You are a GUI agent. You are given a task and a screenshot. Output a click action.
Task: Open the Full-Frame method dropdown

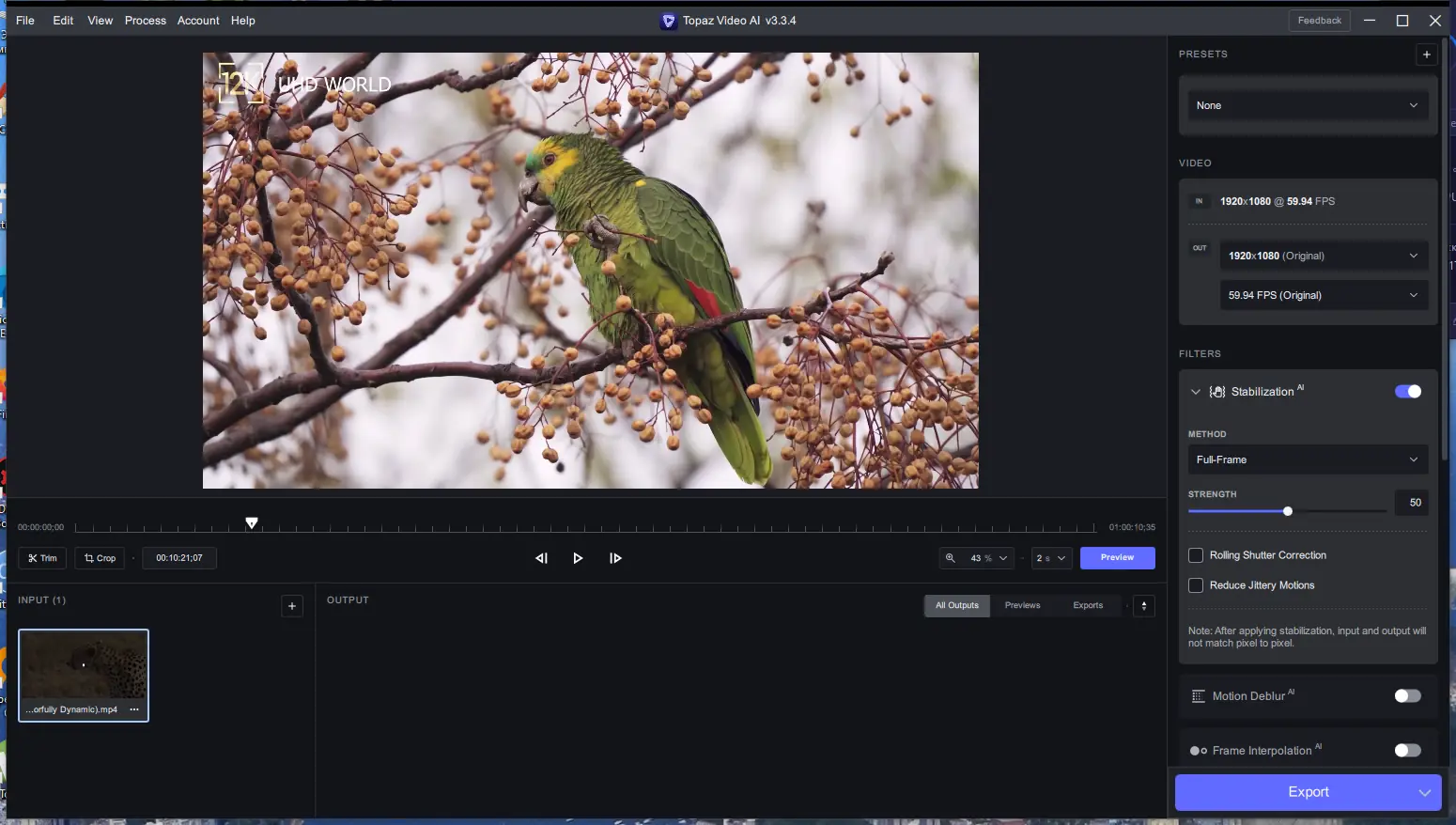1308,459
